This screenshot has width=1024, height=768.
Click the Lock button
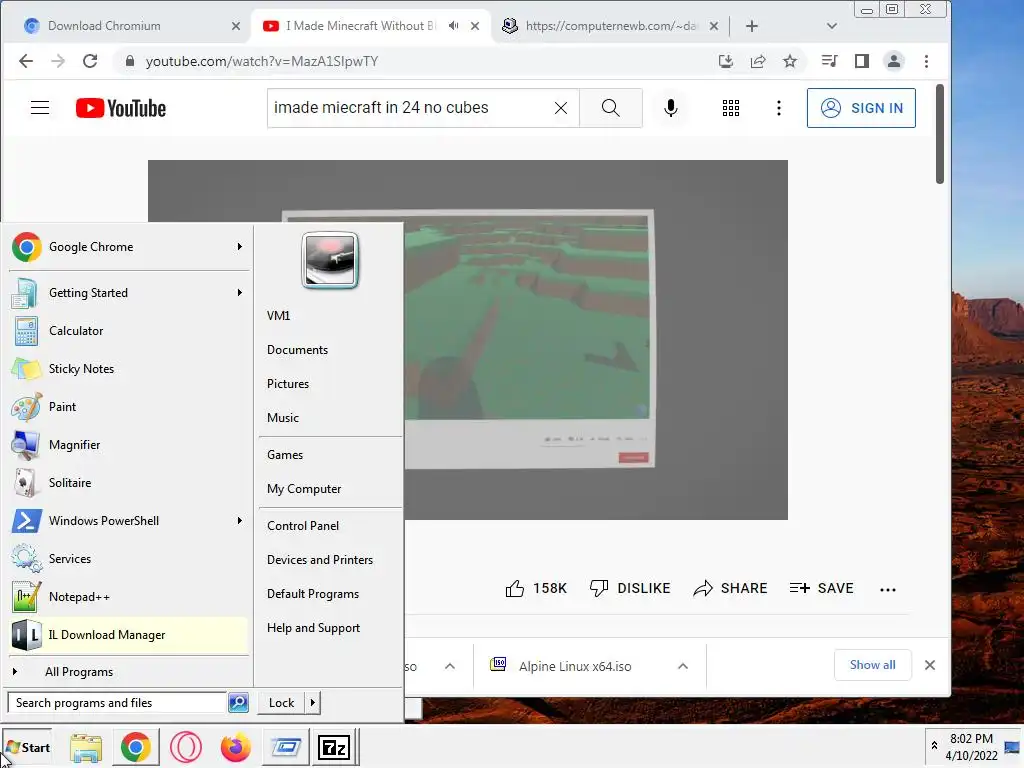coord(281,703)
